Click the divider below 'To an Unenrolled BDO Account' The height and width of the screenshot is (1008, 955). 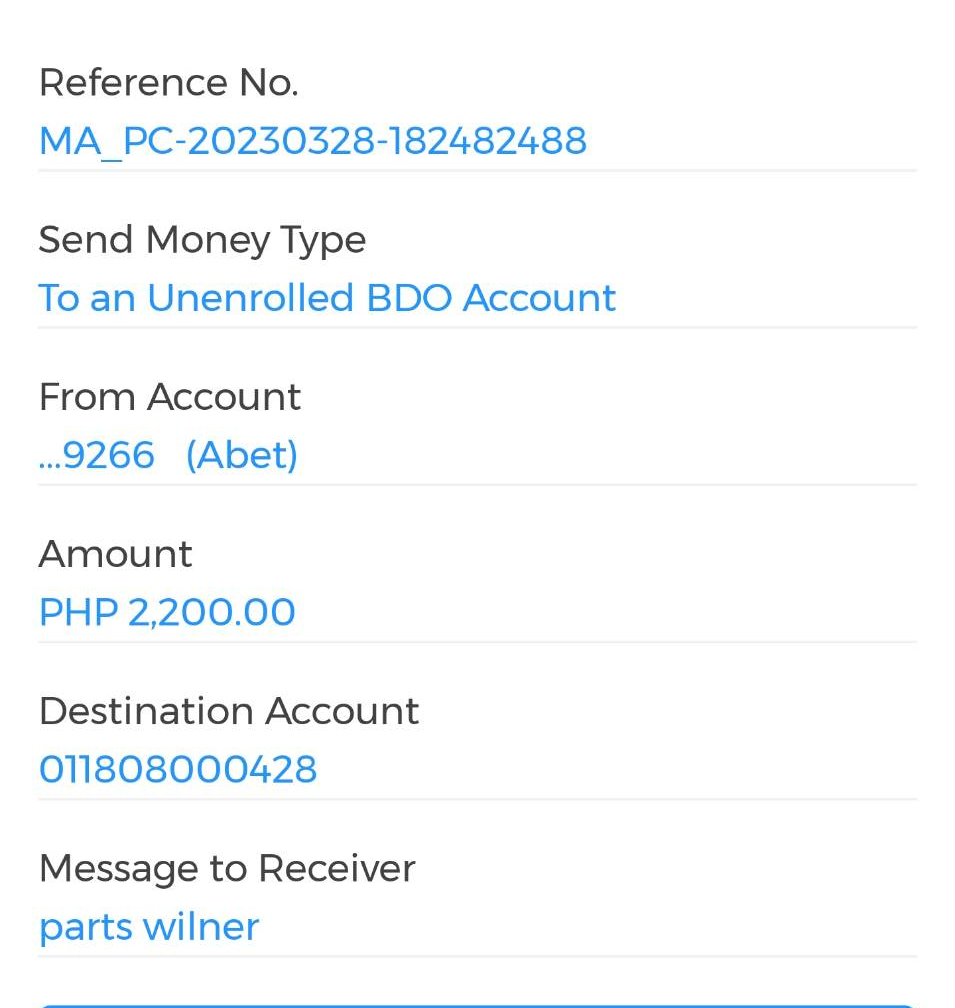click(x=477, y=328)
